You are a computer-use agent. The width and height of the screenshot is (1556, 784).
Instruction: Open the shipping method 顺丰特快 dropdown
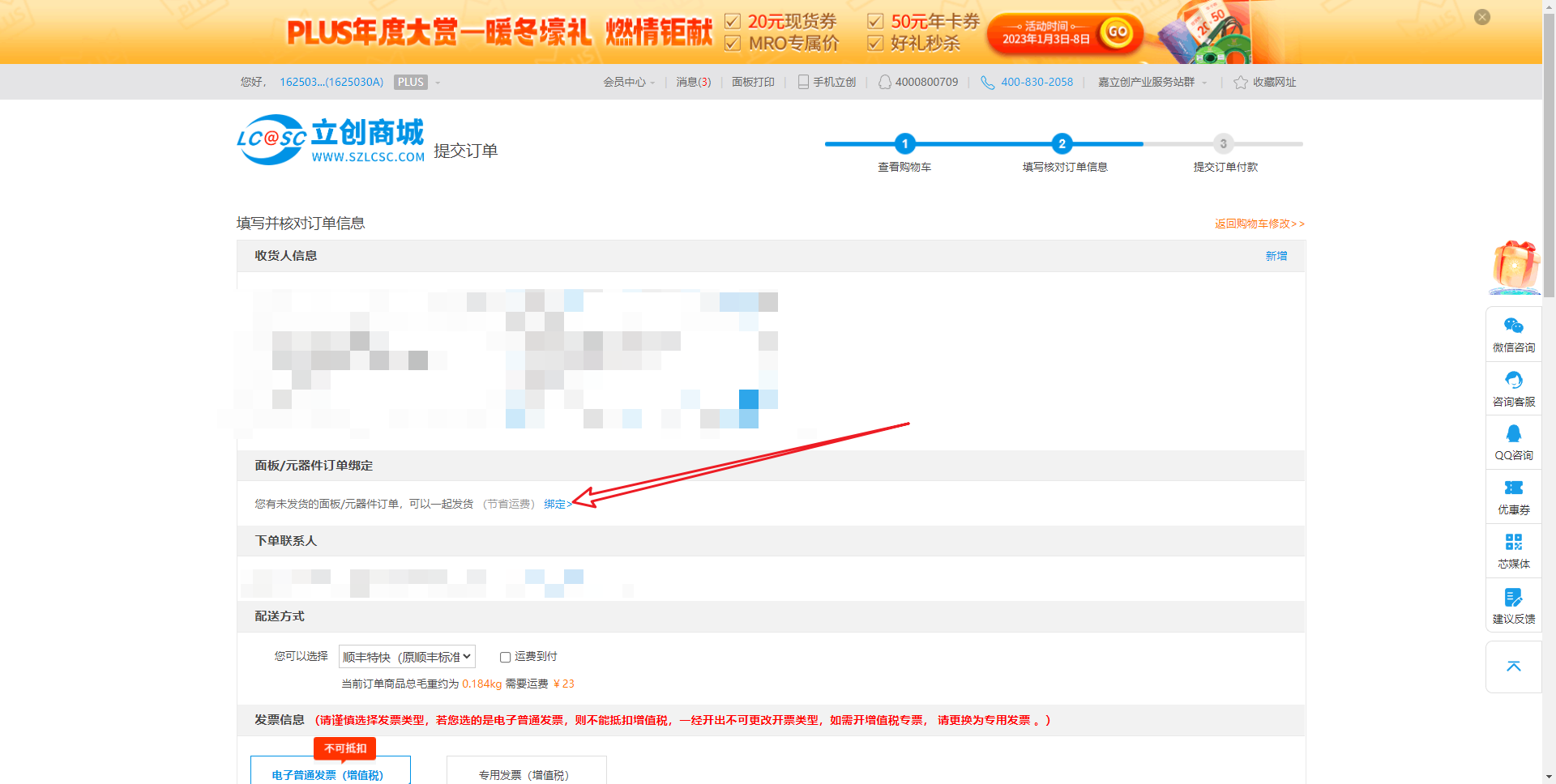(407, 657)
